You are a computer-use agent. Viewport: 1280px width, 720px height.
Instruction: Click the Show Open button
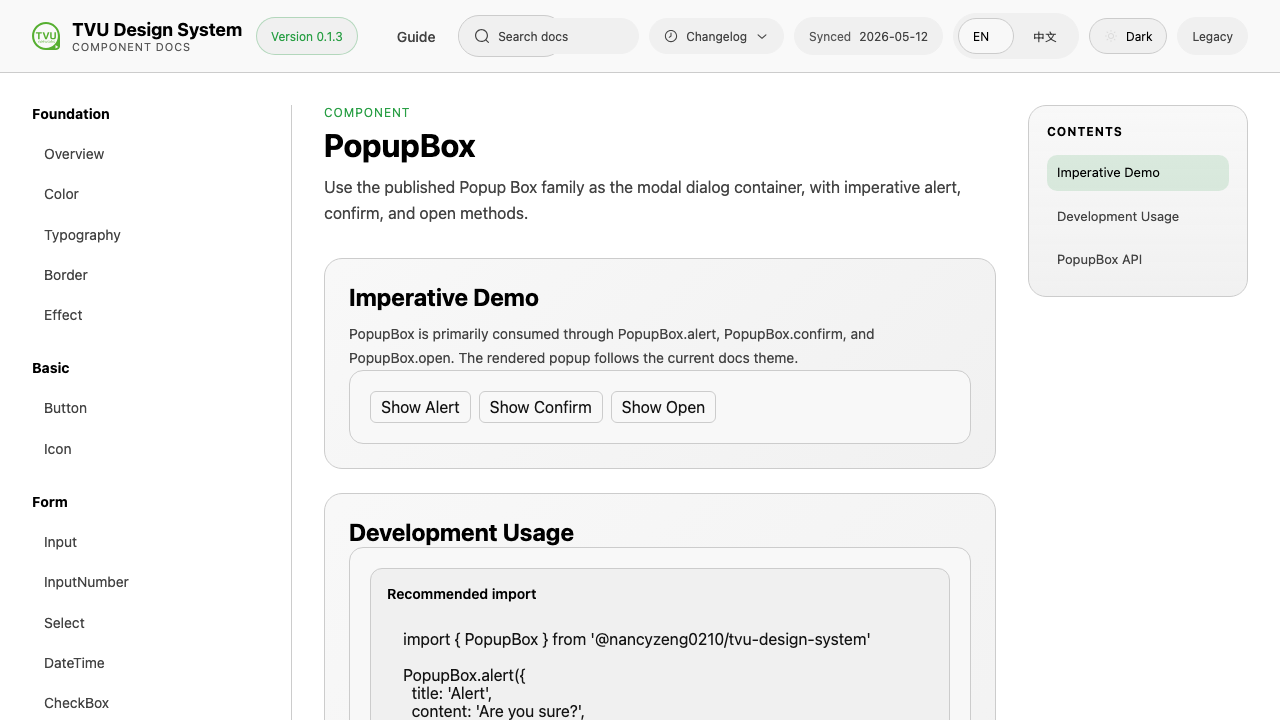click(663, 407)
